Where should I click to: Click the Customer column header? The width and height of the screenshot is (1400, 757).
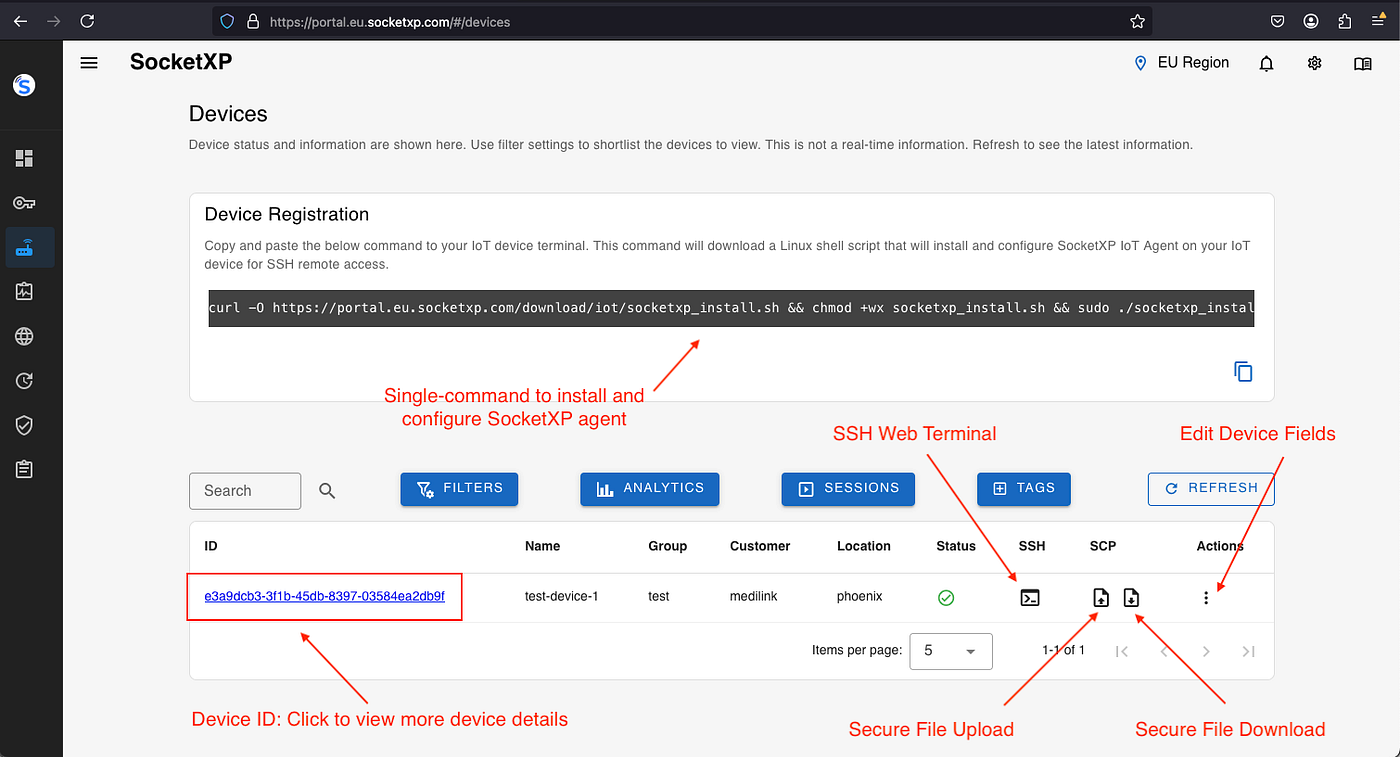tap(760, 546)
